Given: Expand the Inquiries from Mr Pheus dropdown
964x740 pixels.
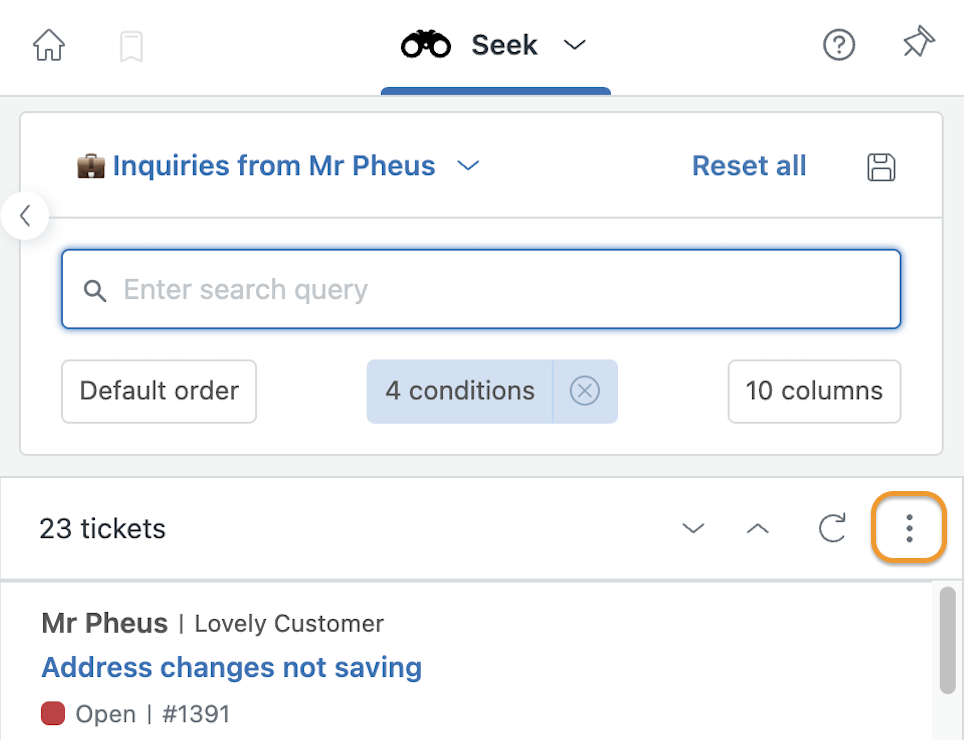Looking at the screenshot, I should pyautogui.click(x=468, y=165).
